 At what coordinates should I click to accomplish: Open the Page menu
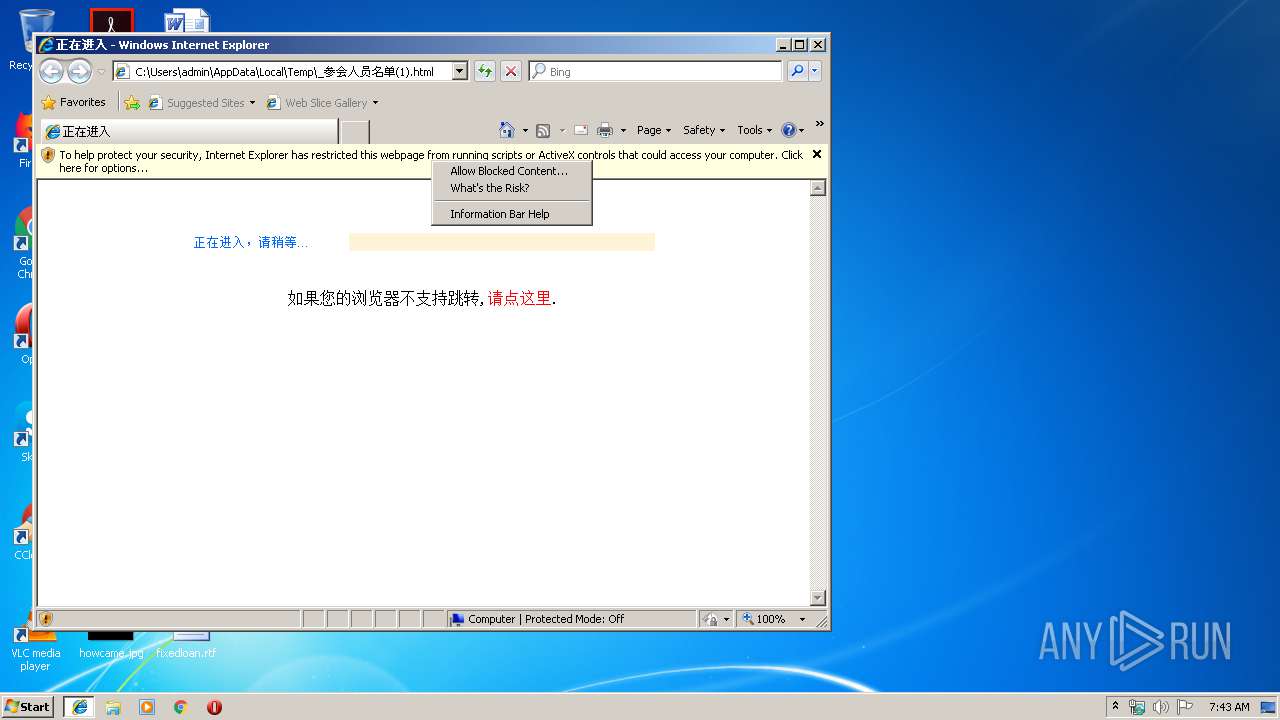[654, 130]
